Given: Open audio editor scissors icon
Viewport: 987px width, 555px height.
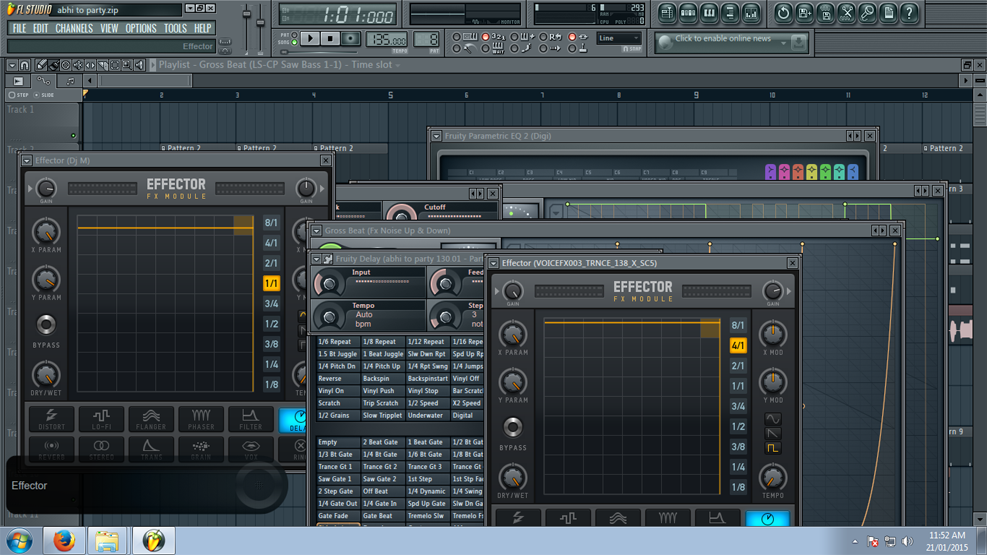Looking at the screenshot, I should (x=846, y=13).
